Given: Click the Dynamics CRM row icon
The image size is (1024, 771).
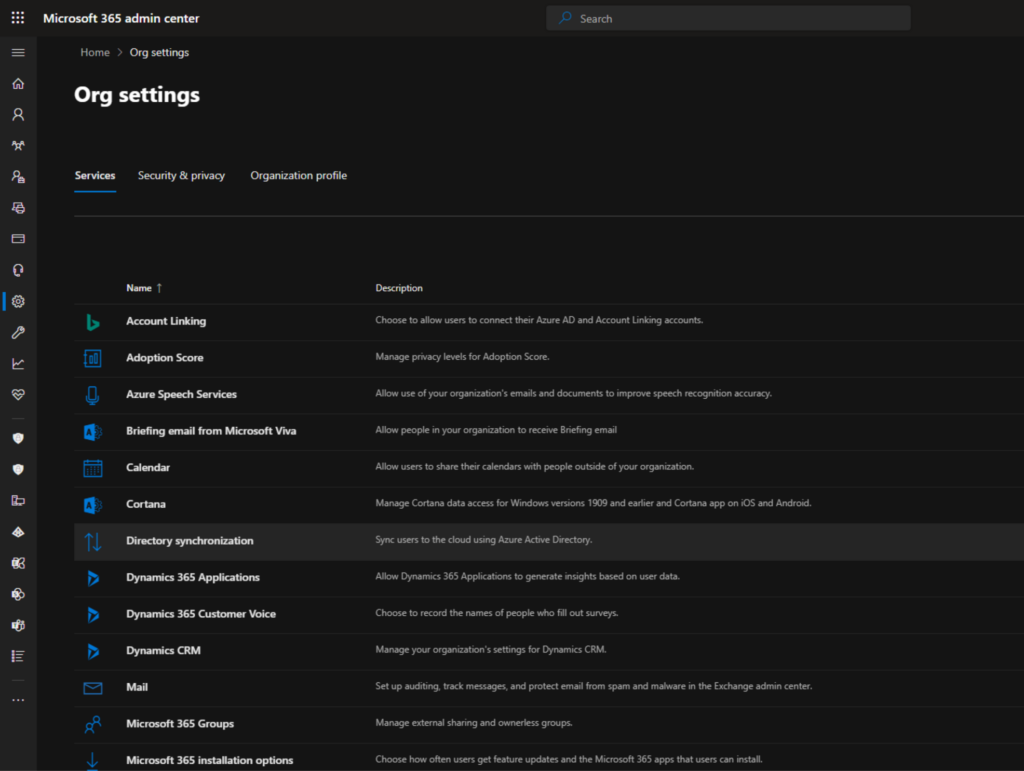Looking at the screenshot, I should pos(93,651).
